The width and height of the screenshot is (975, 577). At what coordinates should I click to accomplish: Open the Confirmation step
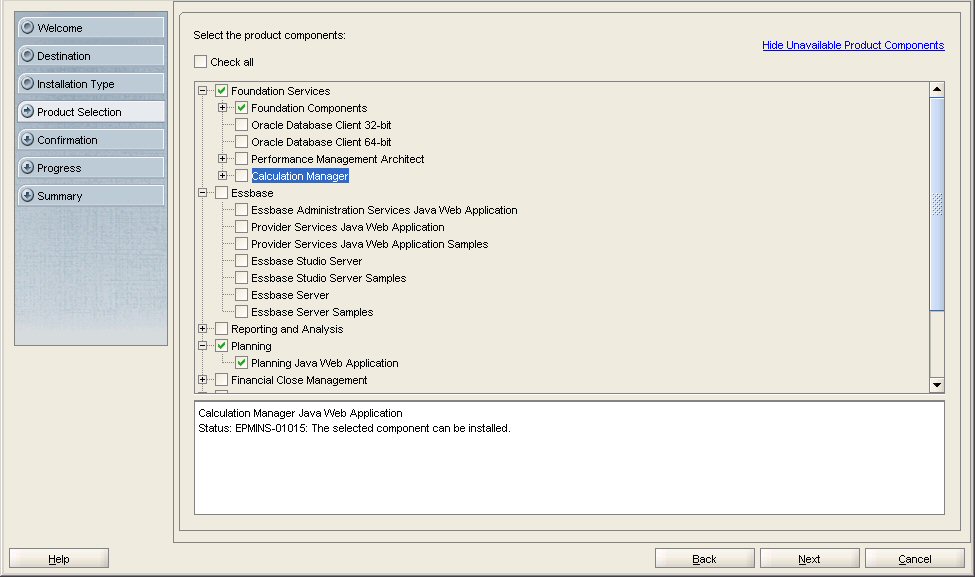coord(91,139)
